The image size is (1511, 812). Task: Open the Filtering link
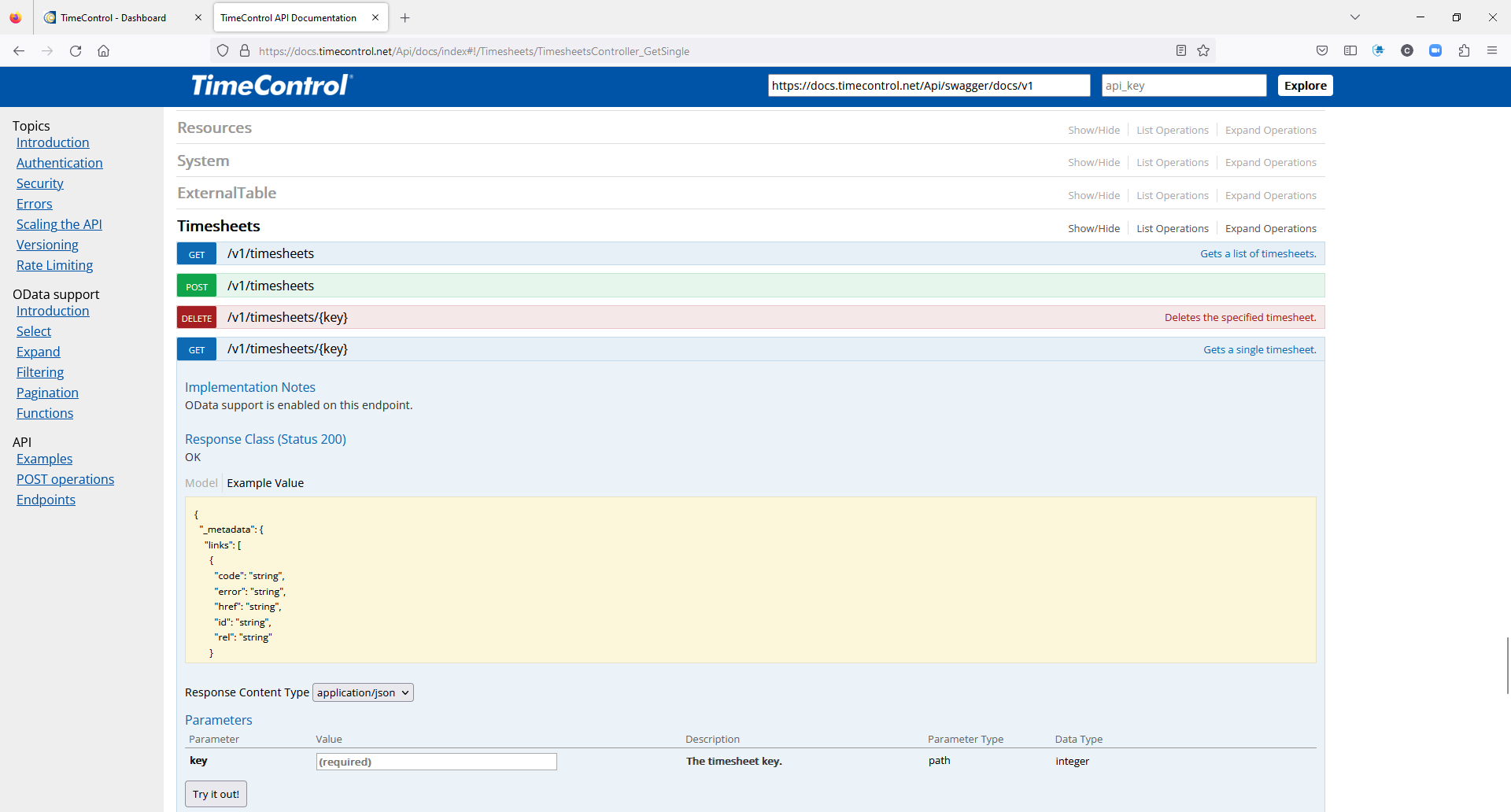(40, 372)
